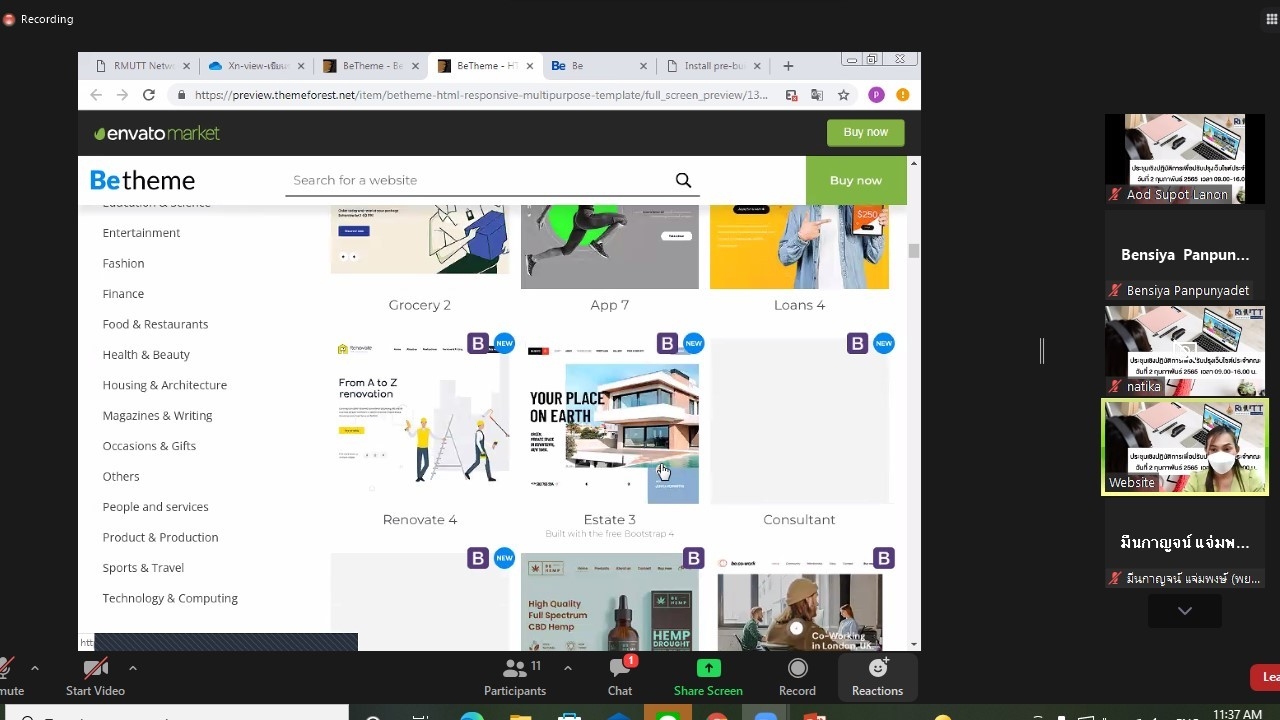Select Product & Production category
Image resolution: width=1280 pixels, height=720 pixels.
tap(160, 538)
